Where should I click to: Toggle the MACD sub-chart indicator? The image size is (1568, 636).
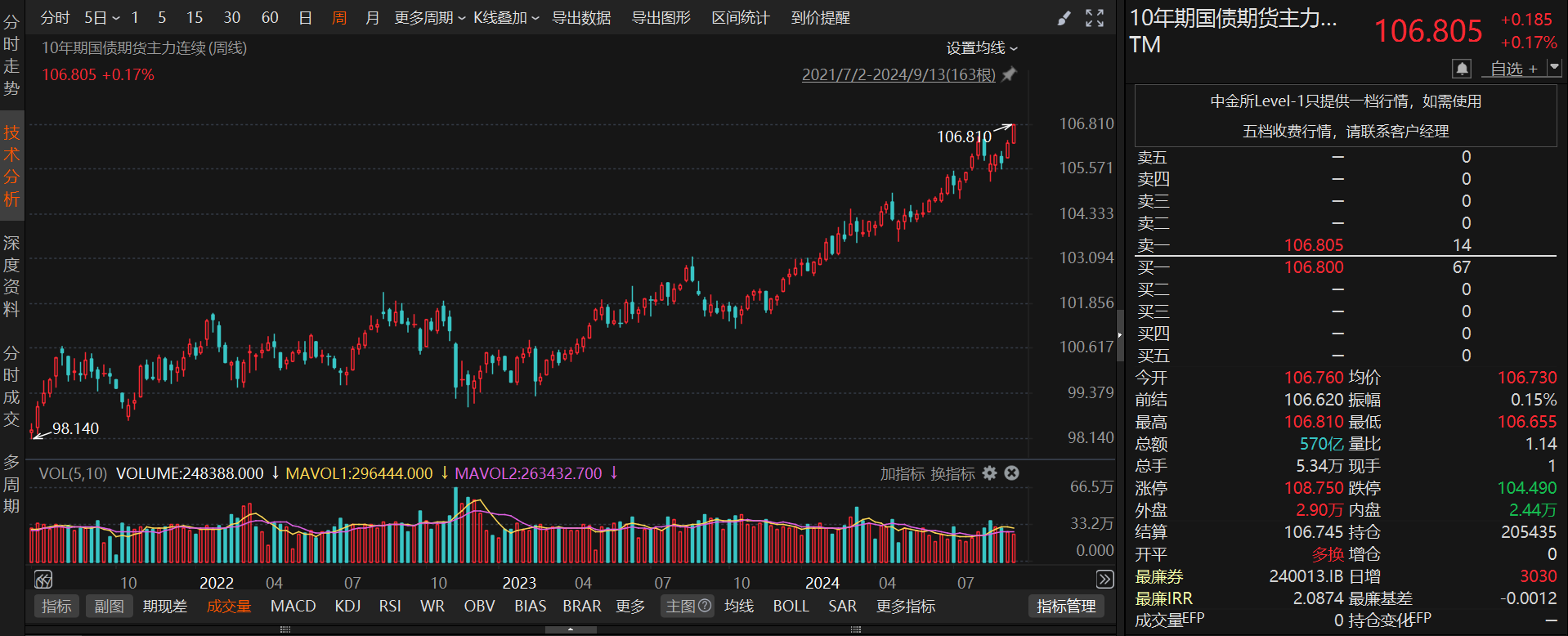click(x=293, y=606)
